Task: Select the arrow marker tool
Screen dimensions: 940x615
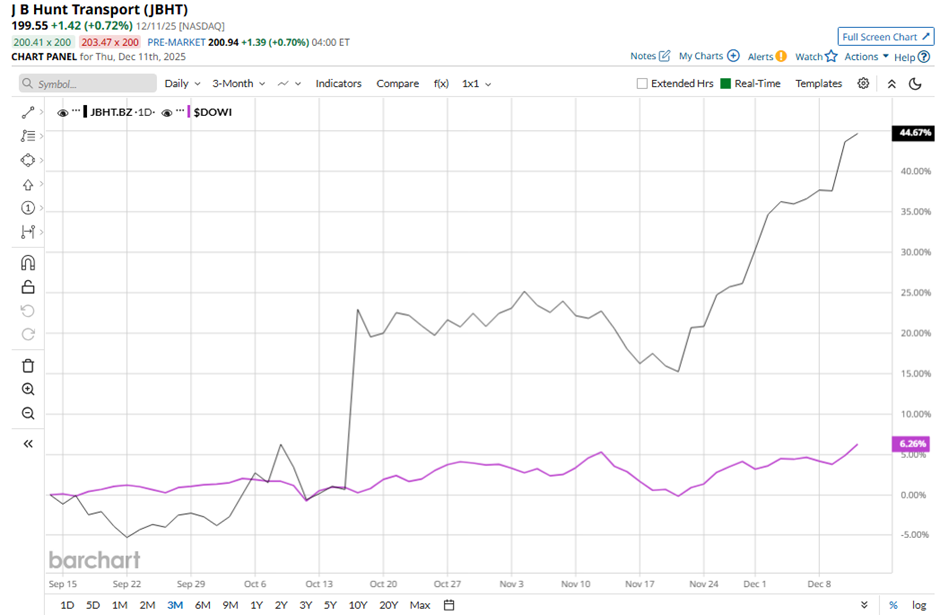Action: click(x=28, y=185)
